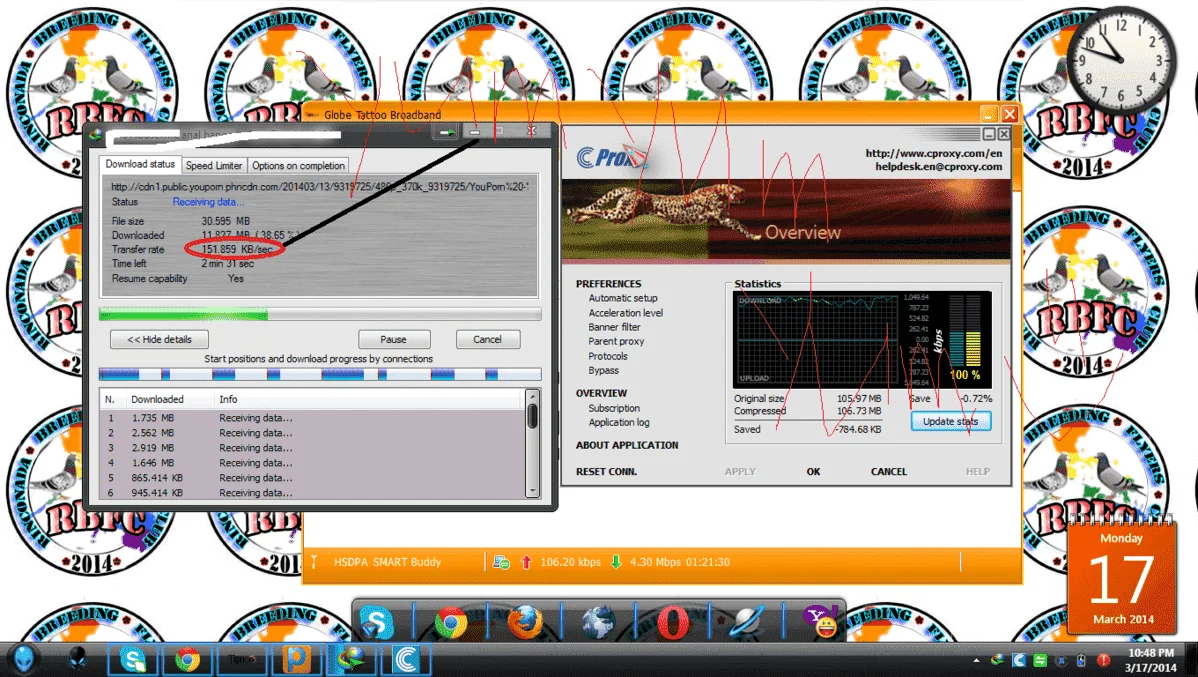Click the scroll down arrow of connections list
1198x677 pixels.
(x=533, y=491)
